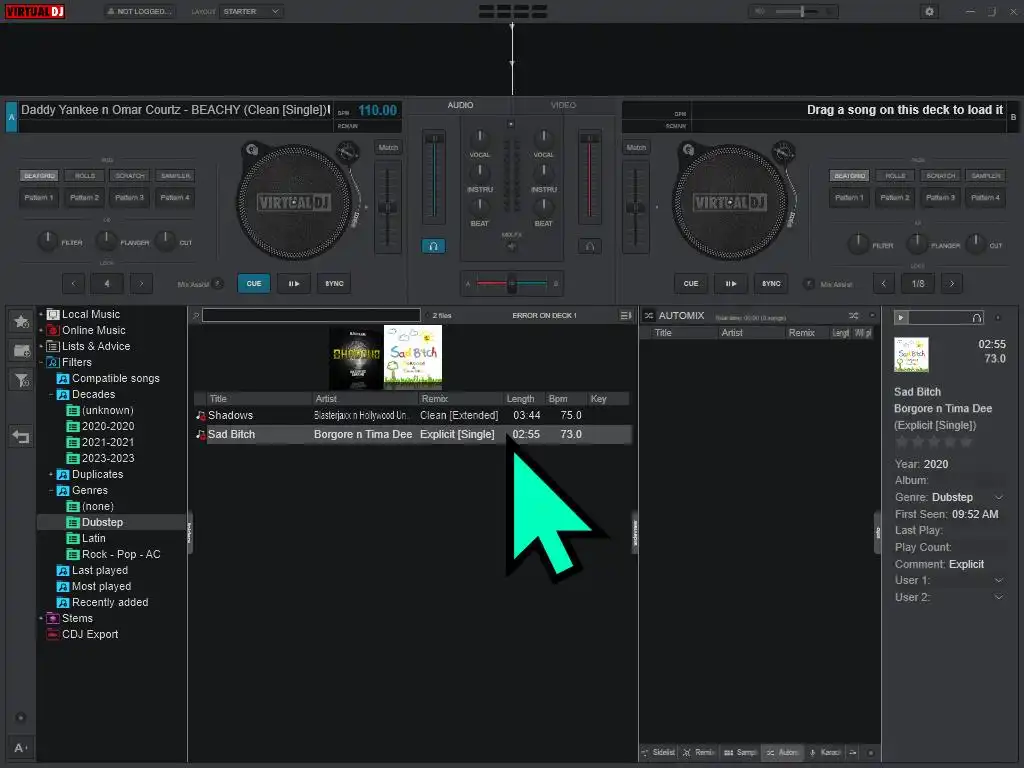Select the SAMPLER pad mode on deck B
The width and height of the screenshot is (1024, 768).
click(x=985, y=176)
